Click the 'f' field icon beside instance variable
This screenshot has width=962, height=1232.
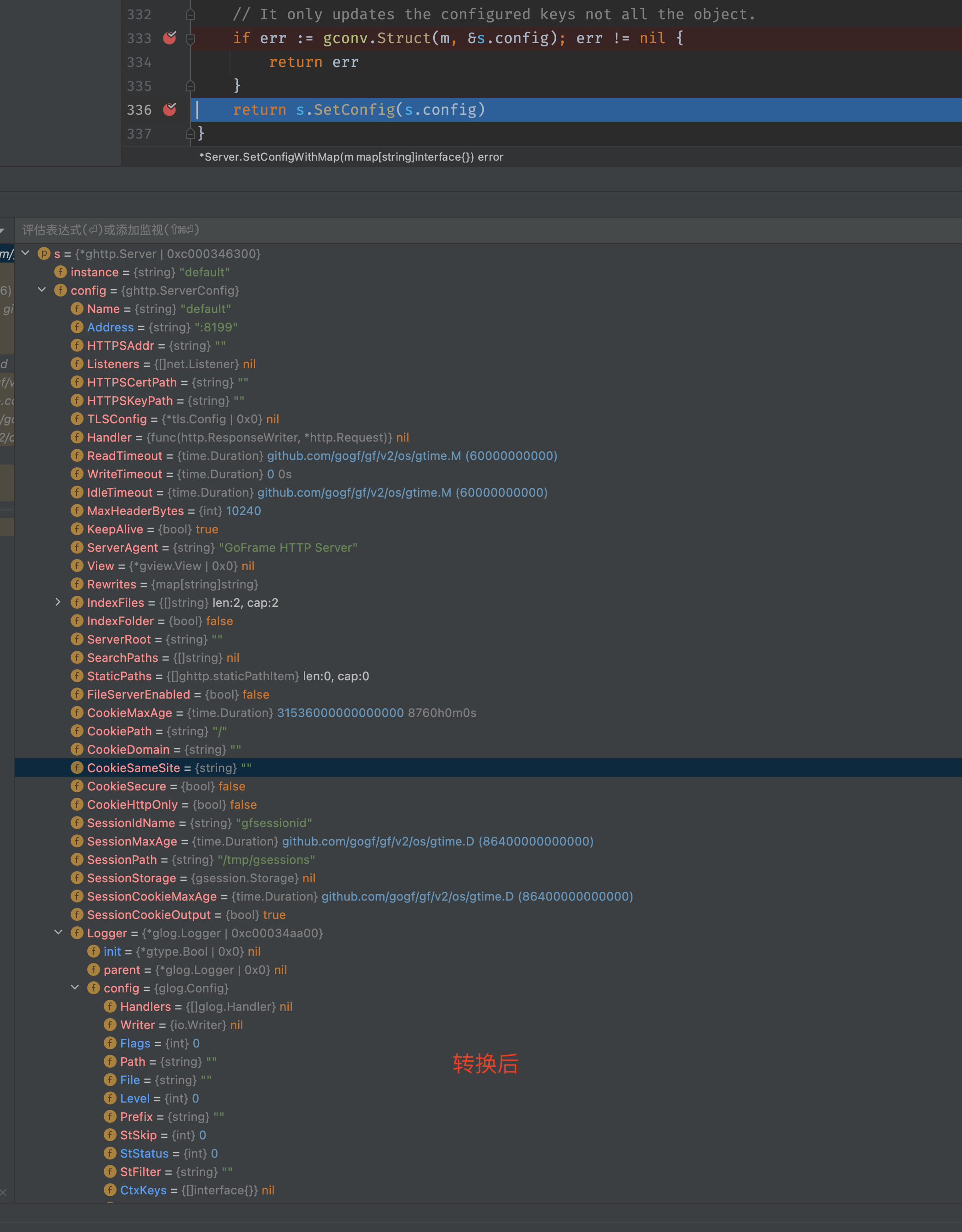coord(60,272)
